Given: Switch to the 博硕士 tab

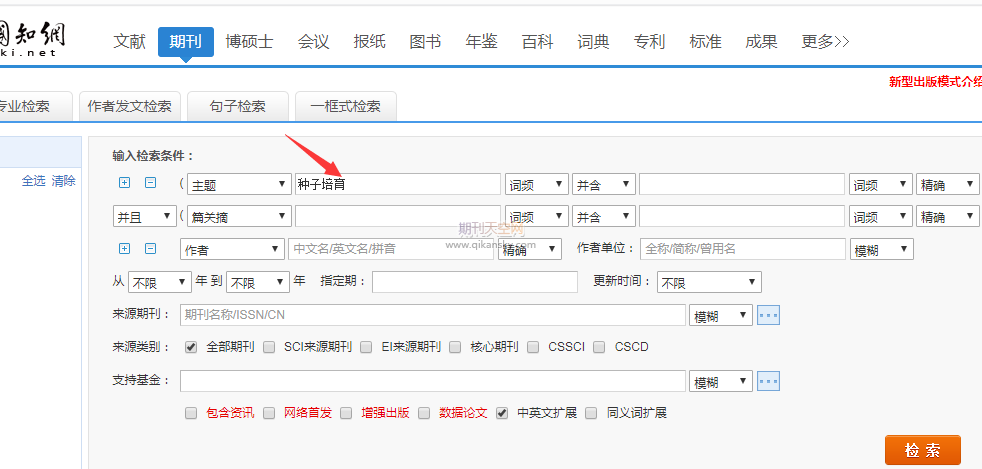Looking at the screenshot, I should coord(249,41).
